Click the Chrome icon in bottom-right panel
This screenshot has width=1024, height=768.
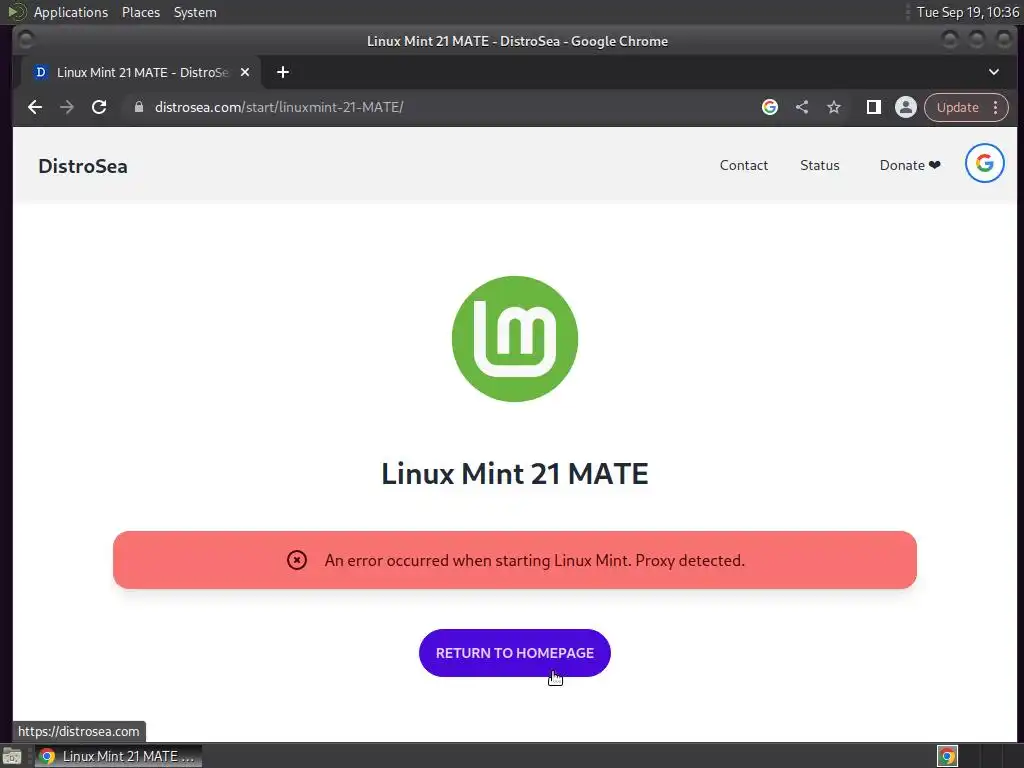point(947,756)
